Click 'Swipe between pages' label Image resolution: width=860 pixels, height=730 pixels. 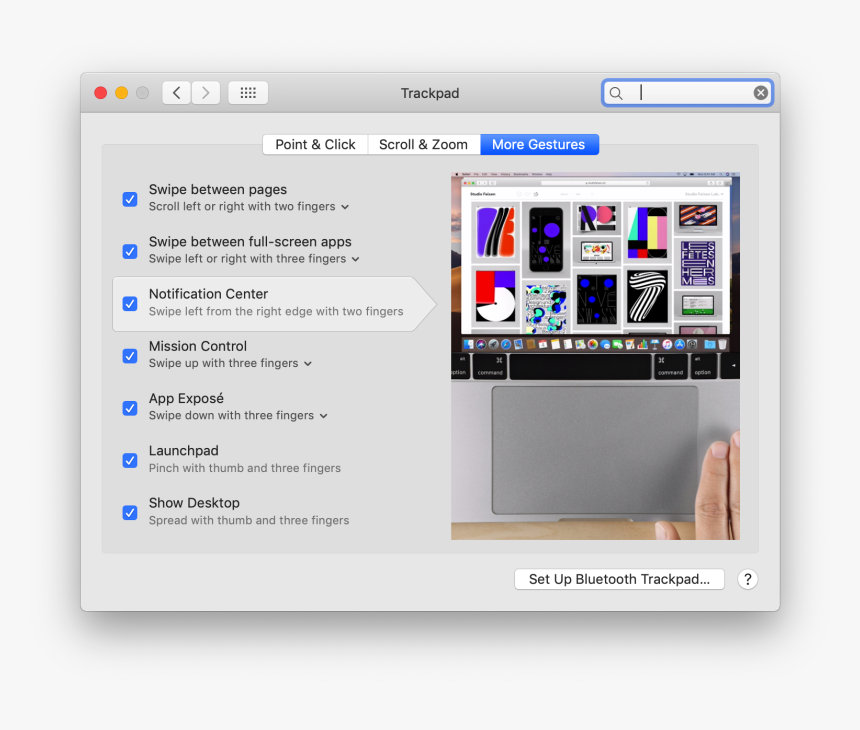[x=218, y=189]
